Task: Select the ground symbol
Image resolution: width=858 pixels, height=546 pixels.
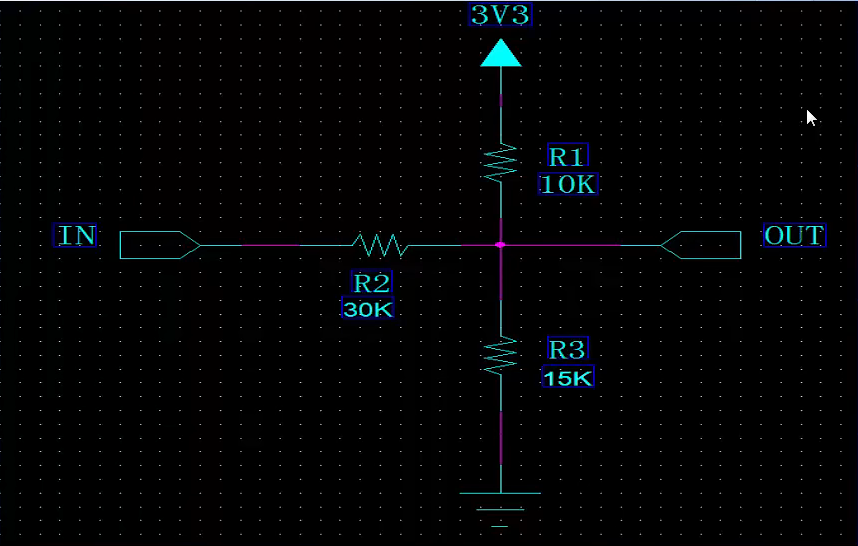Action: click(500, 509)
